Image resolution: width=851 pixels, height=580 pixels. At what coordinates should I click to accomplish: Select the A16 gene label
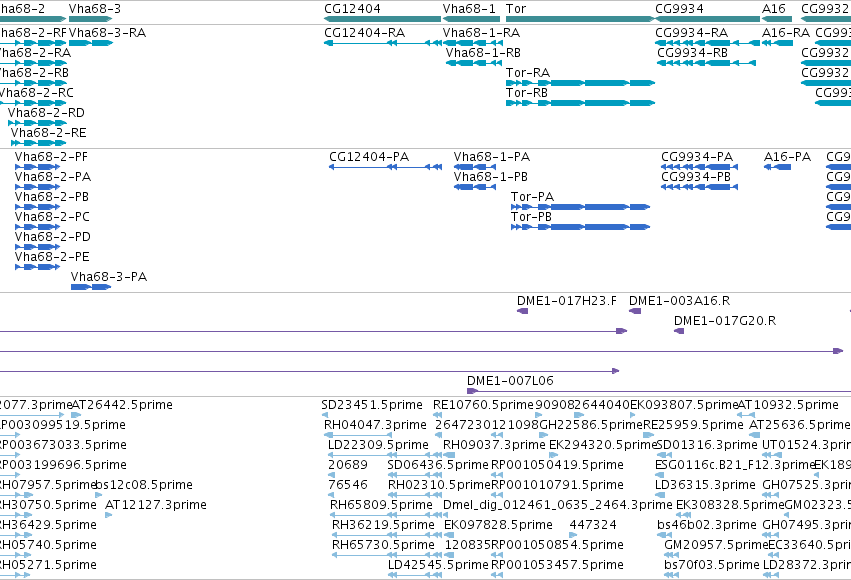point(773,9)
